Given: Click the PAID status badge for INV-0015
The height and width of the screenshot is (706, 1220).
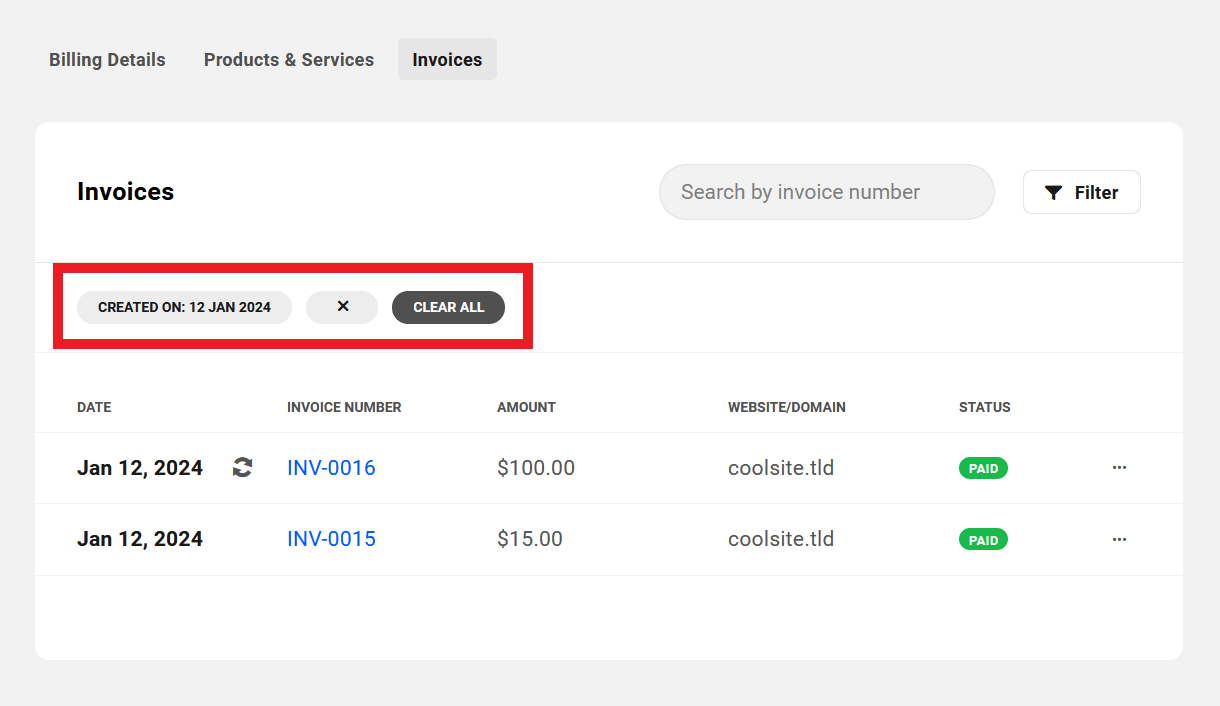Looking at the screenshot, I should [983, 539].
